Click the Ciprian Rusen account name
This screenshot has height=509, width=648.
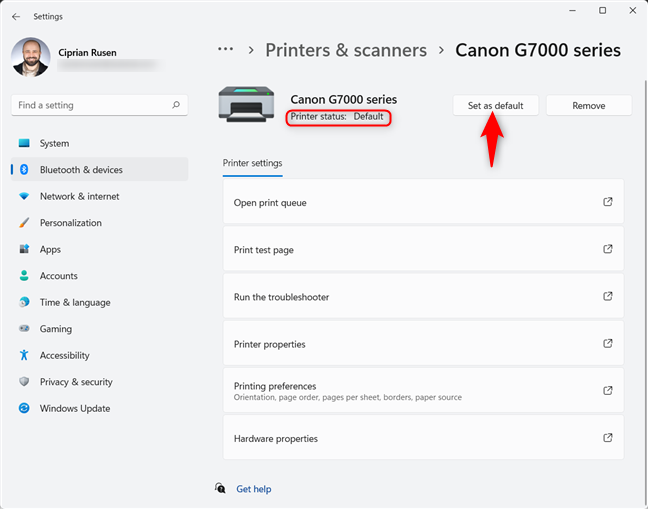coord(87,52)
